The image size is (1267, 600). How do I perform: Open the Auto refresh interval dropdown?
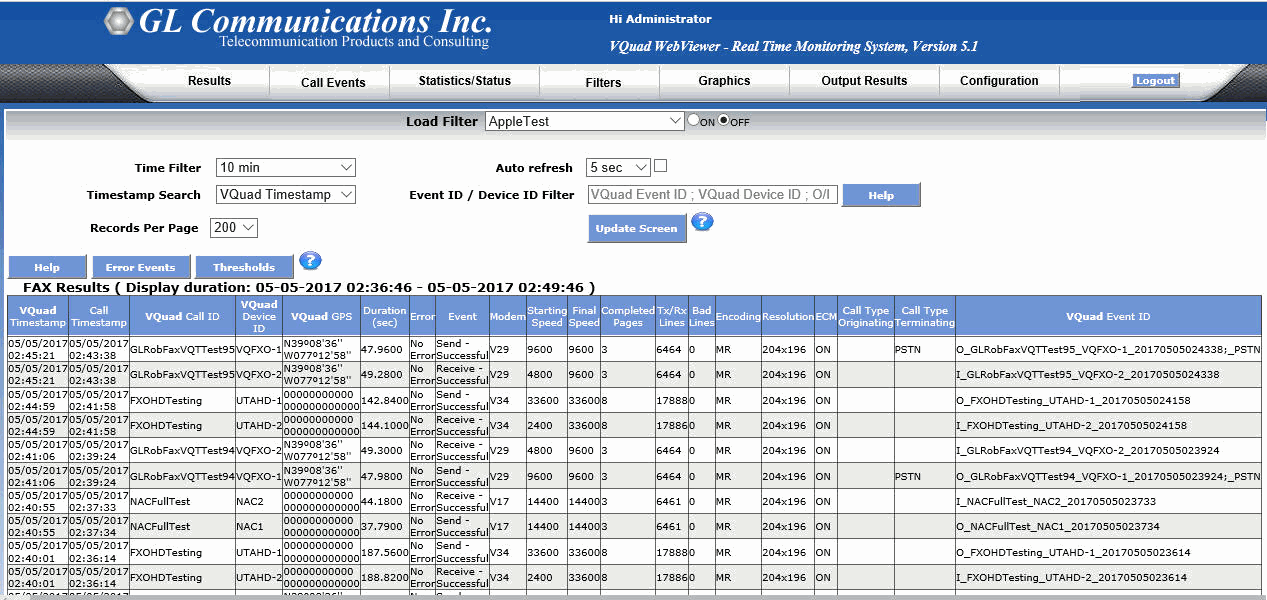coord(619,168)
